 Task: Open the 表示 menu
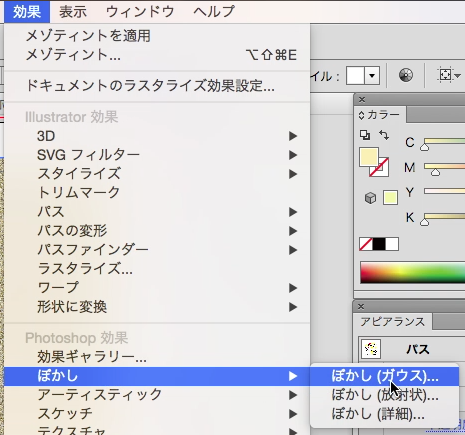click(73, 12)
